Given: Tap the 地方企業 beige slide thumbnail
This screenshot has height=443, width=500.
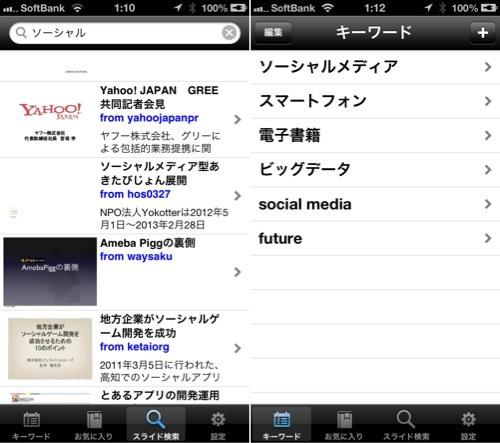Looking at the screenshot, I should pos(50,348).
